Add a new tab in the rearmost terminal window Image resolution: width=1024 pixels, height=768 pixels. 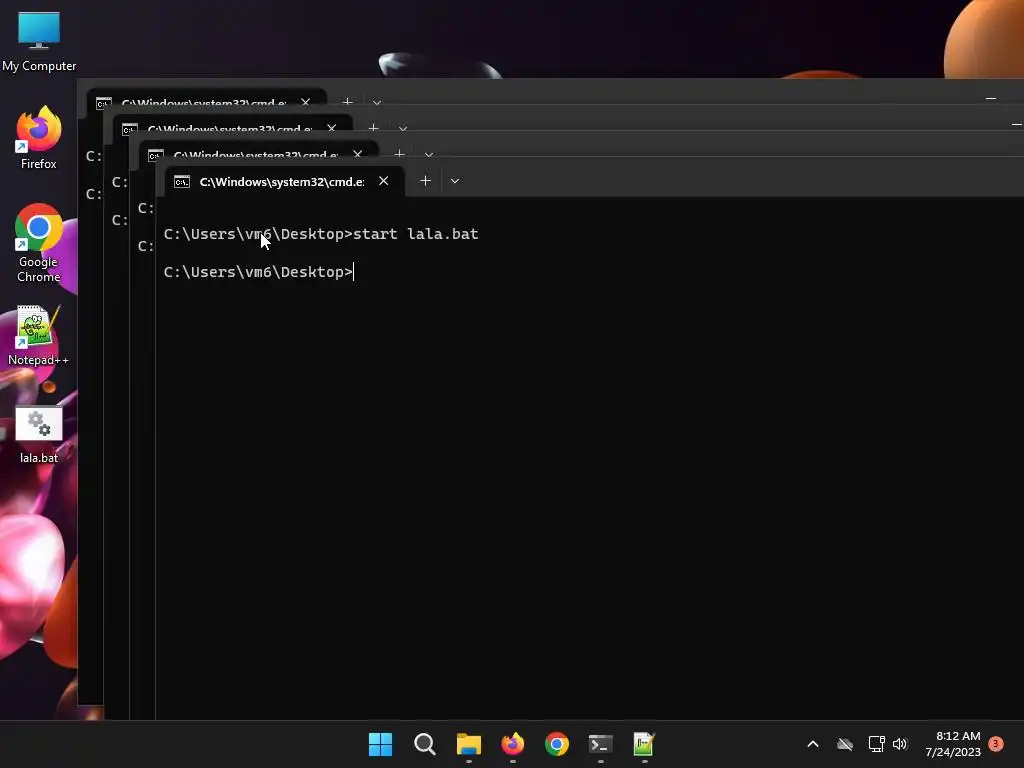coord(347,101)
